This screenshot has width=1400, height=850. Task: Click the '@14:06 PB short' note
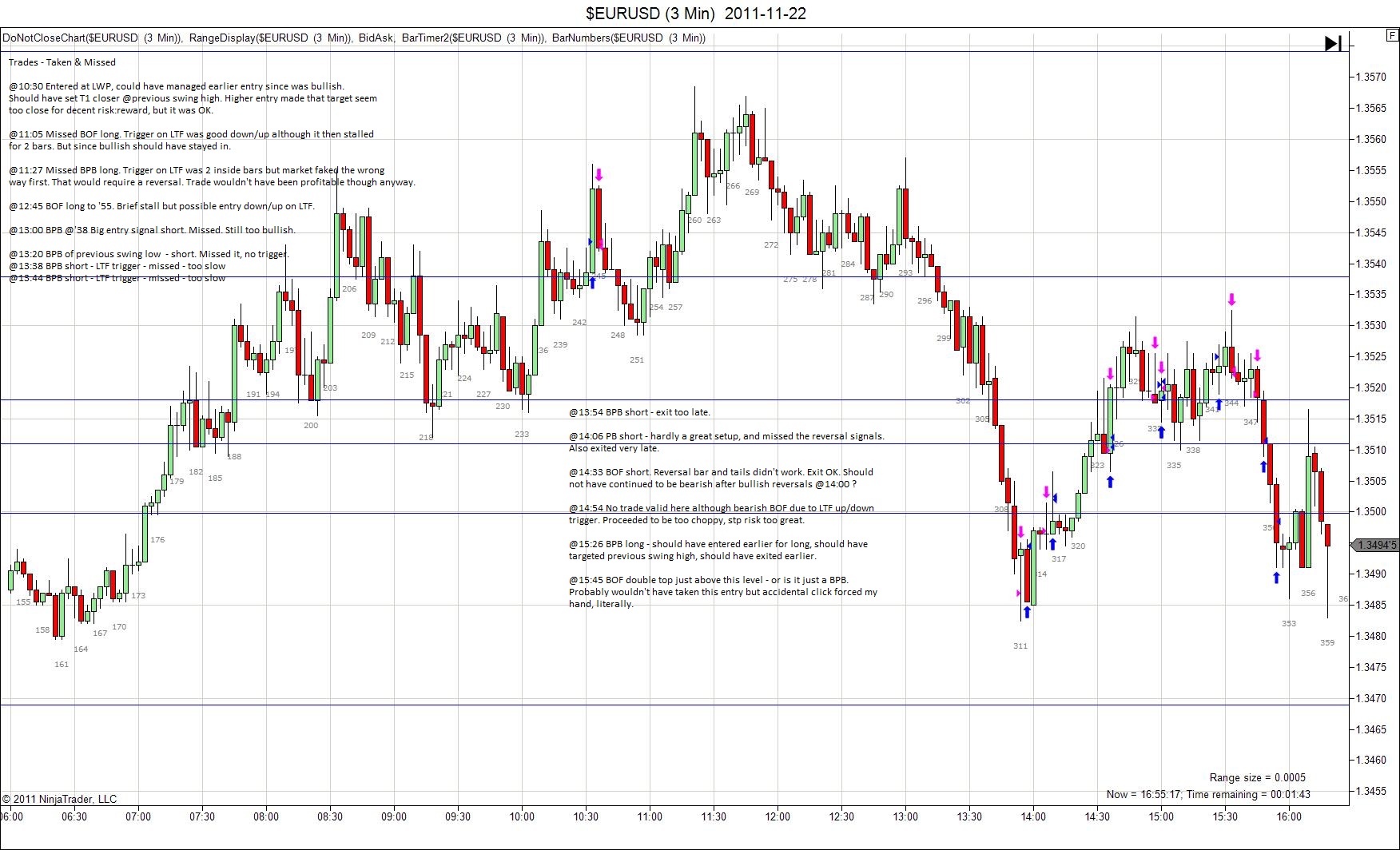[726, 443]
